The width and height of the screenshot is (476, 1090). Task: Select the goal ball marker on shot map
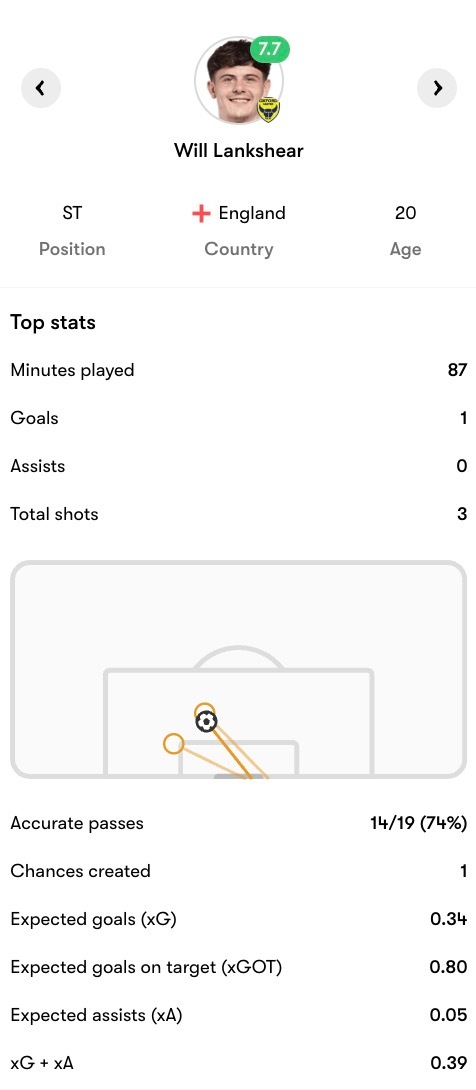(x=206, y=722)
